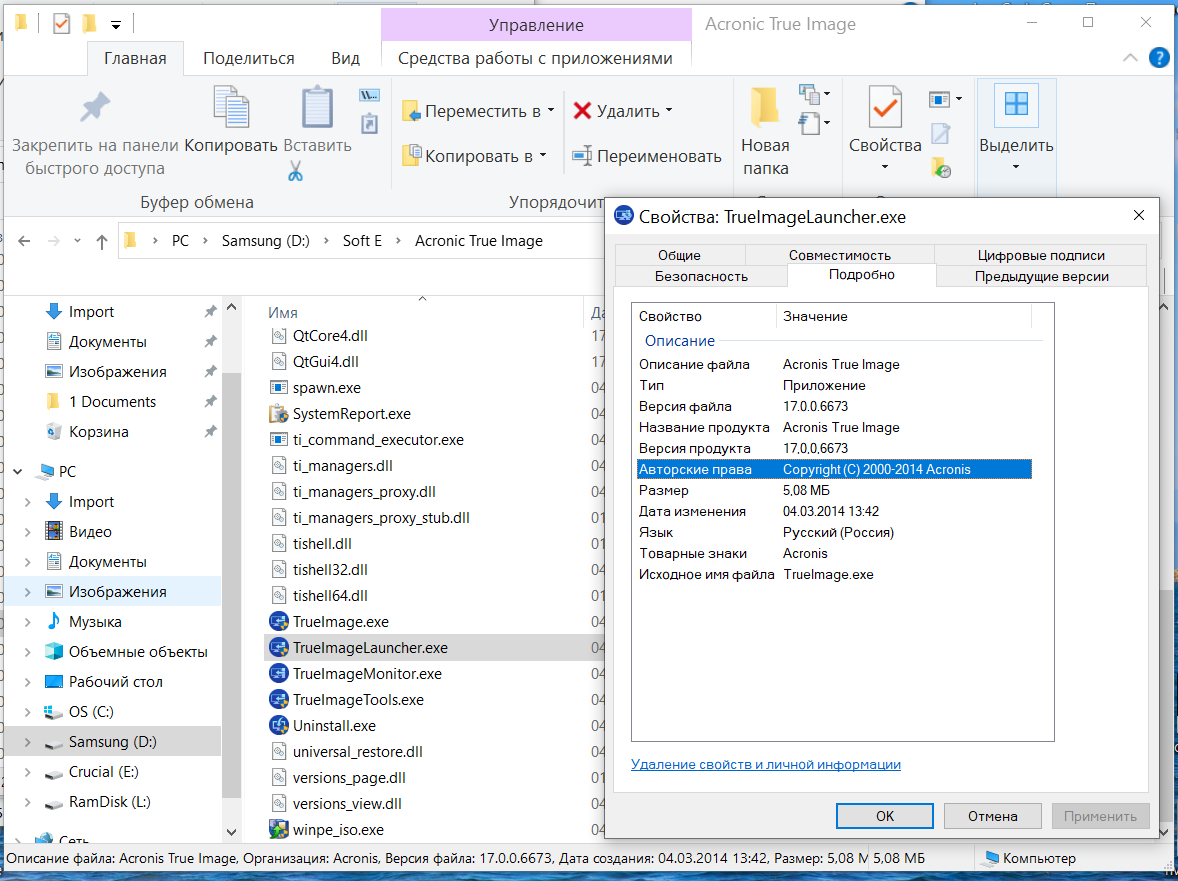
Task: Click the winpe_iso.exe file icon
Action: [x=279, y=830]
